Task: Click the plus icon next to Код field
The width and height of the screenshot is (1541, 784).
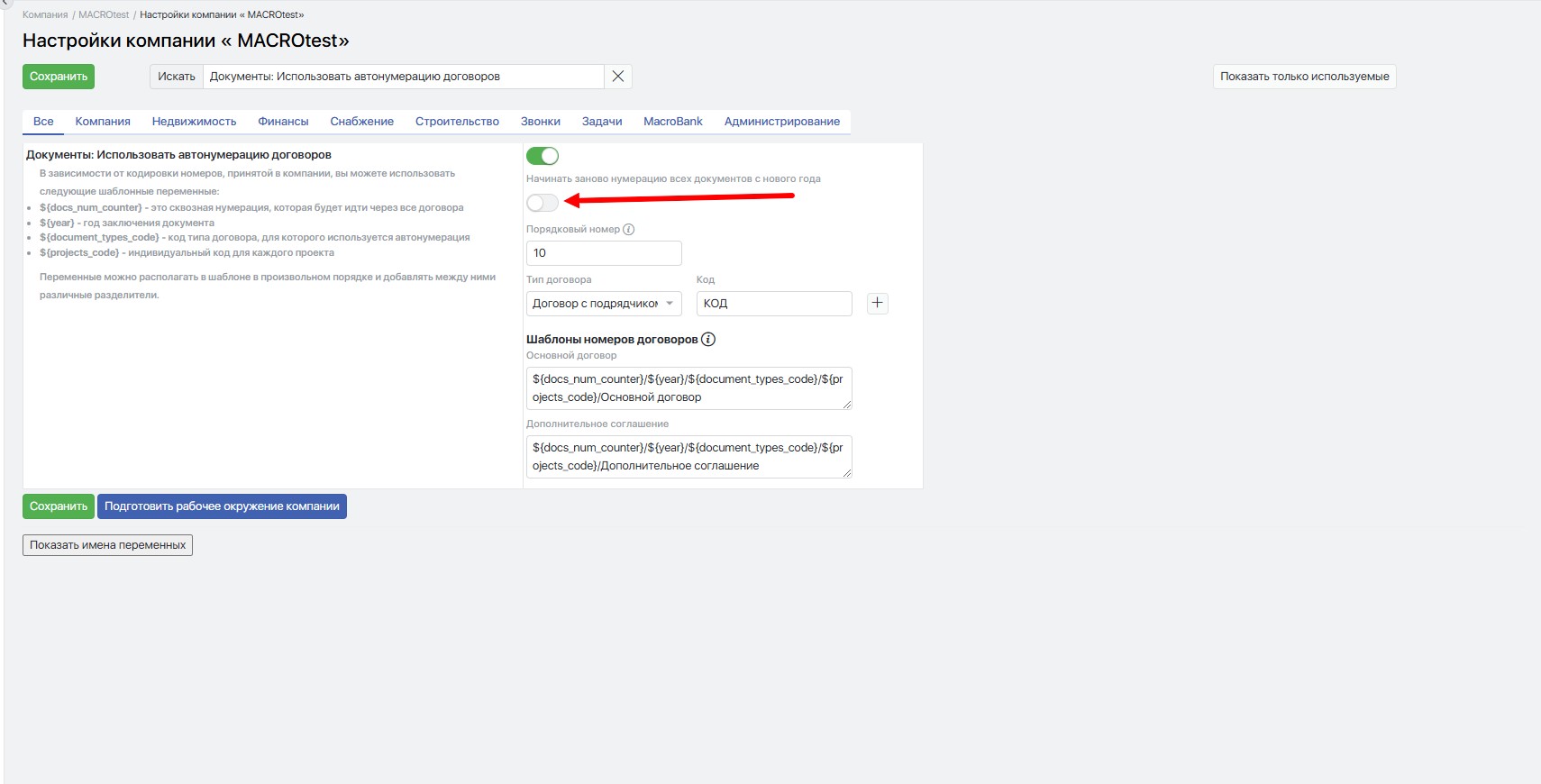Action: (878, 303)
